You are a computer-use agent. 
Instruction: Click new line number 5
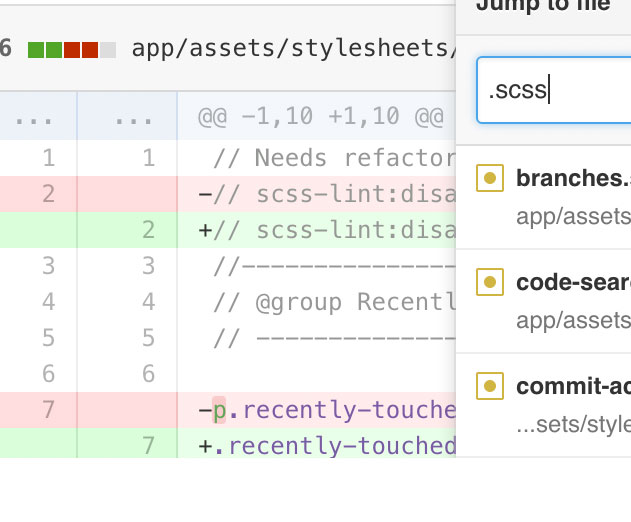click(148, 338)
